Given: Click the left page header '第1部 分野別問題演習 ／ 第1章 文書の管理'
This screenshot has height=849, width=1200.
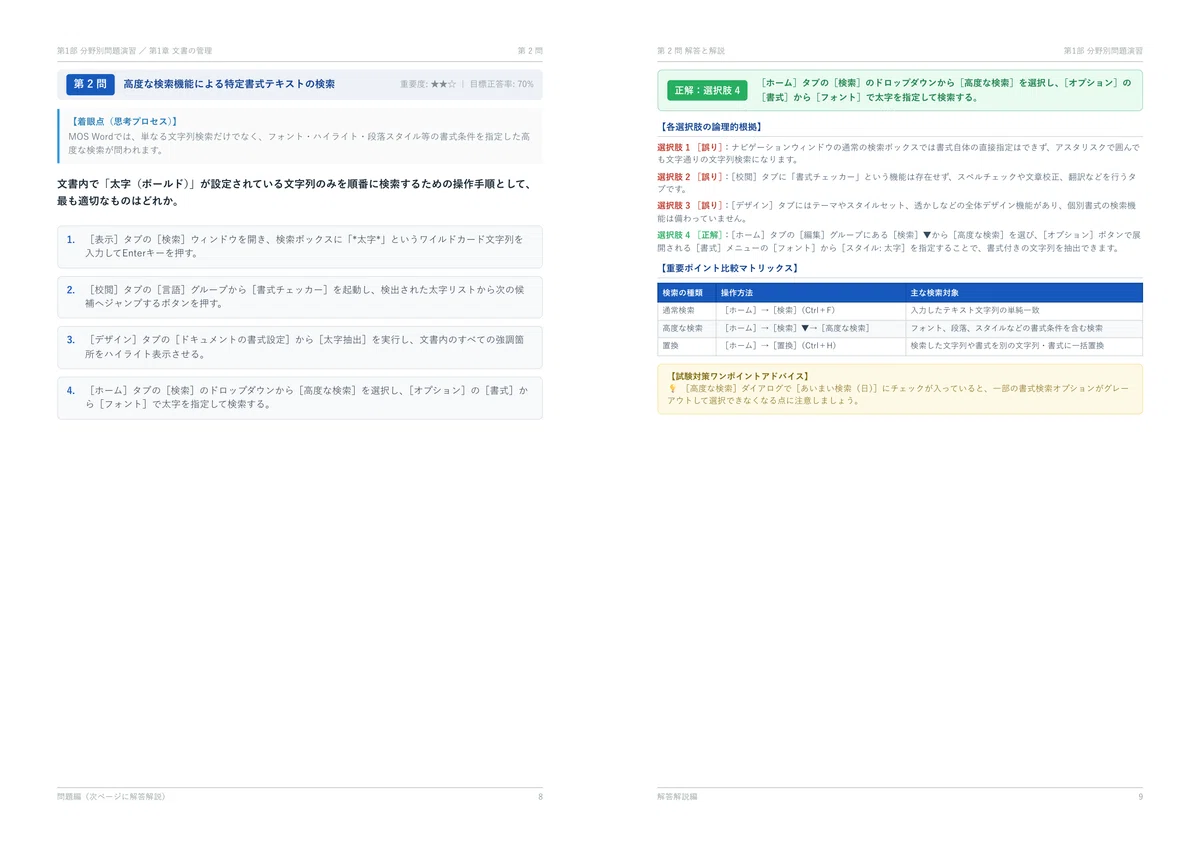Looking at the screenshot, I should tap(134, 50).
